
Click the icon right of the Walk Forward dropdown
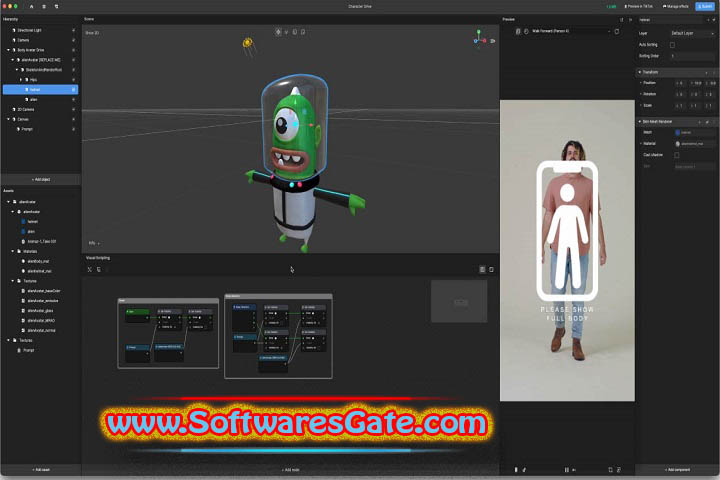(617, 31)
